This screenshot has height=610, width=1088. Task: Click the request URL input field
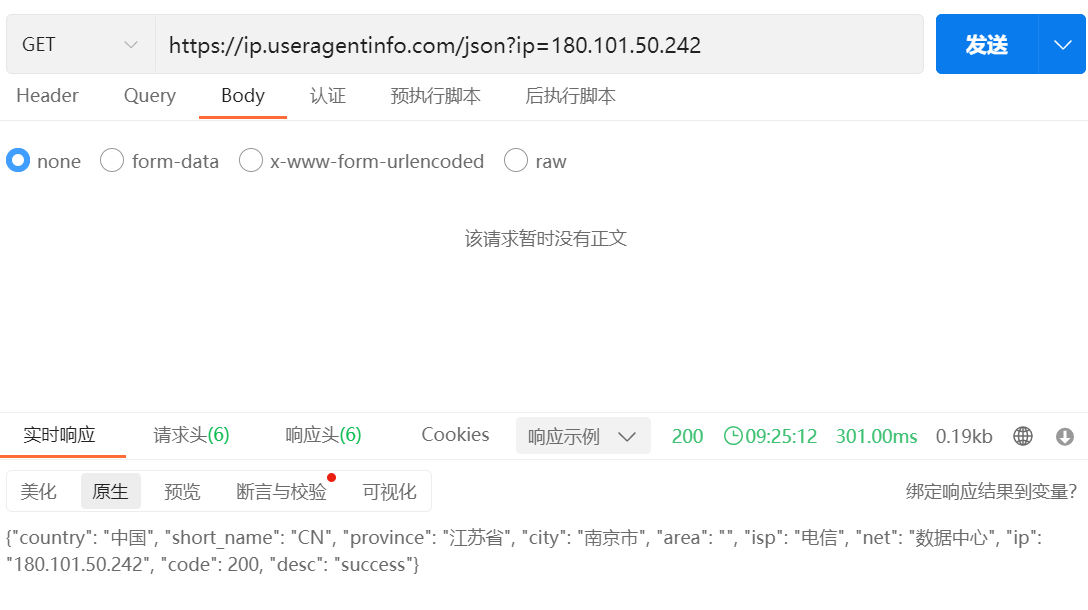539,44
